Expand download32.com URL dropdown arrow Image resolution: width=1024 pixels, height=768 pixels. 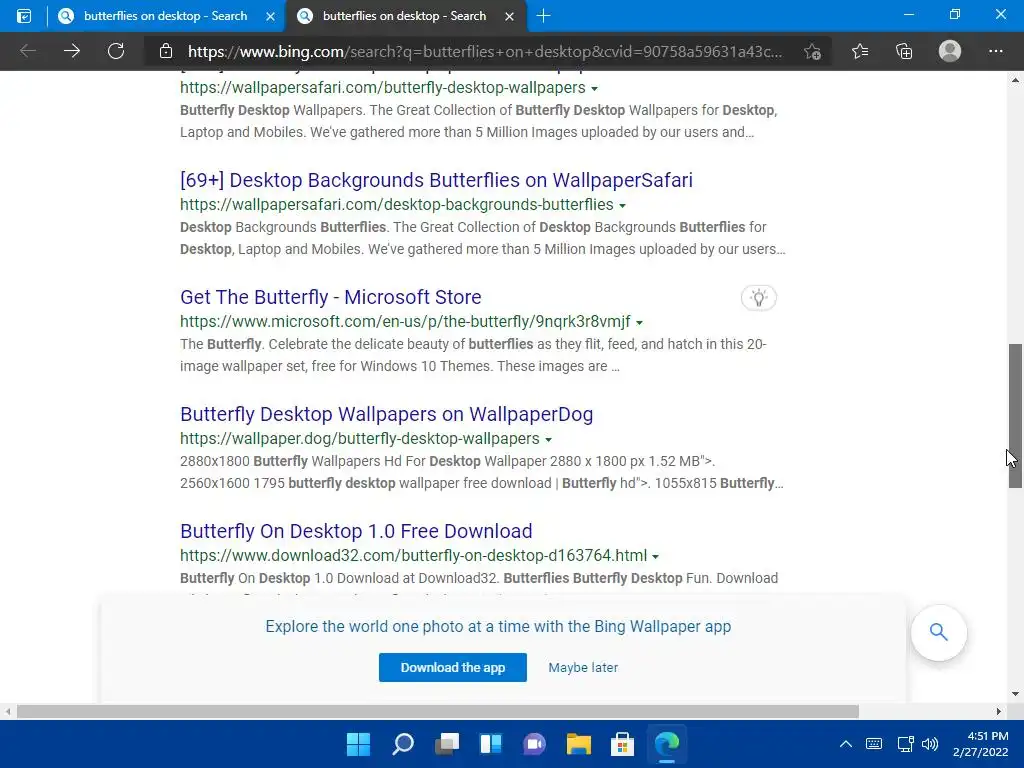pyautogui.click(x=656, y=556)
